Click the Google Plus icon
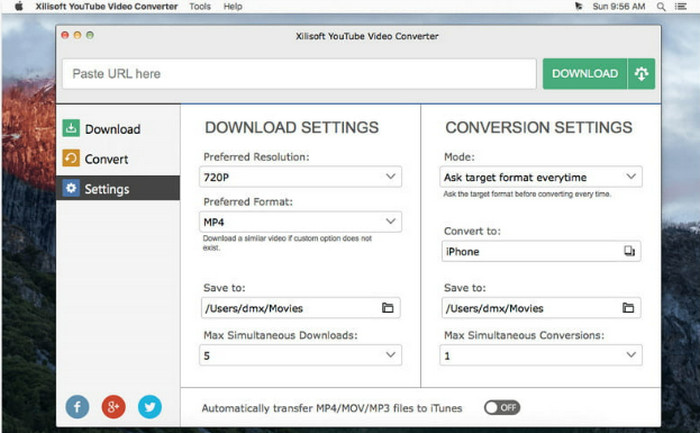 point(114,406)
